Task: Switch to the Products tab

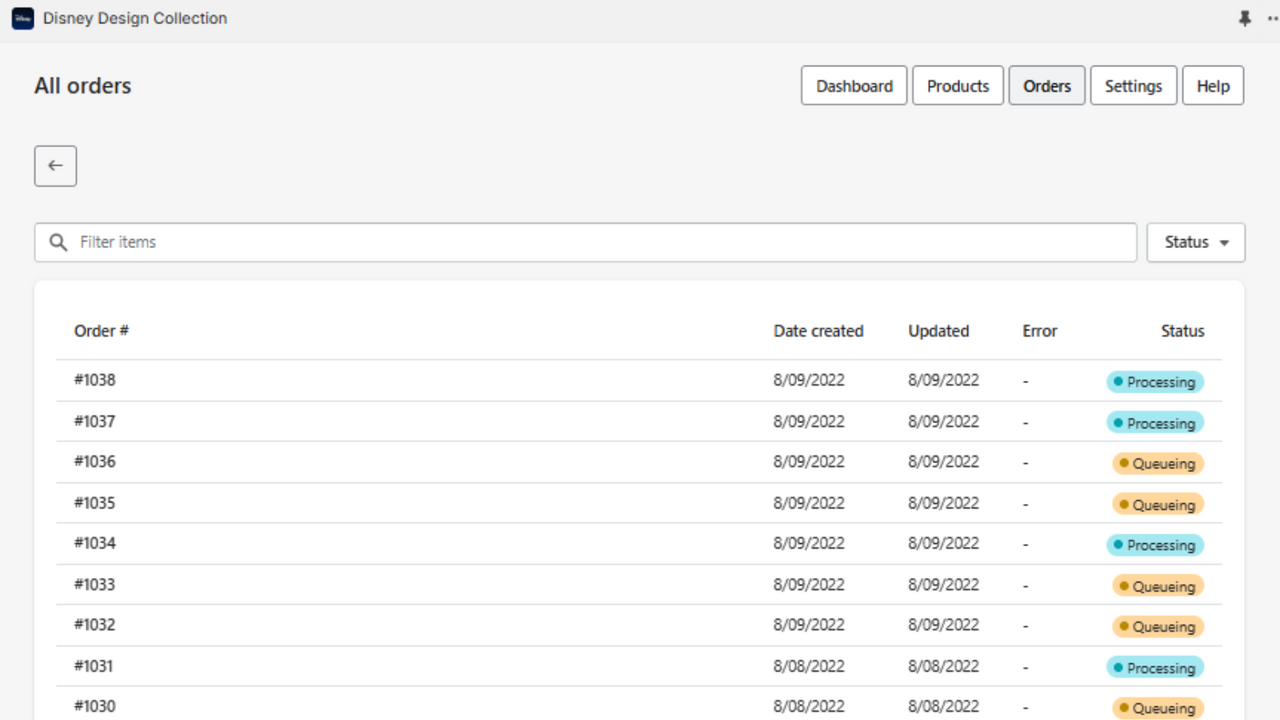Action: coord(957,85)
